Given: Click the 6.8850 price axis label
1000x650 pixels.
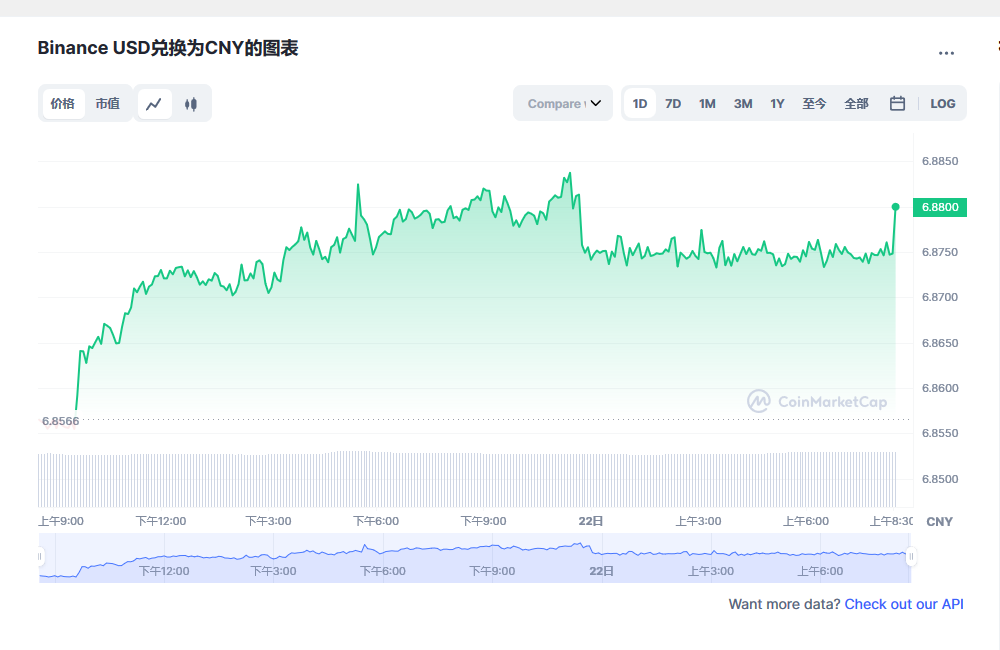Looking at the screenshot, I should [940, 161].
